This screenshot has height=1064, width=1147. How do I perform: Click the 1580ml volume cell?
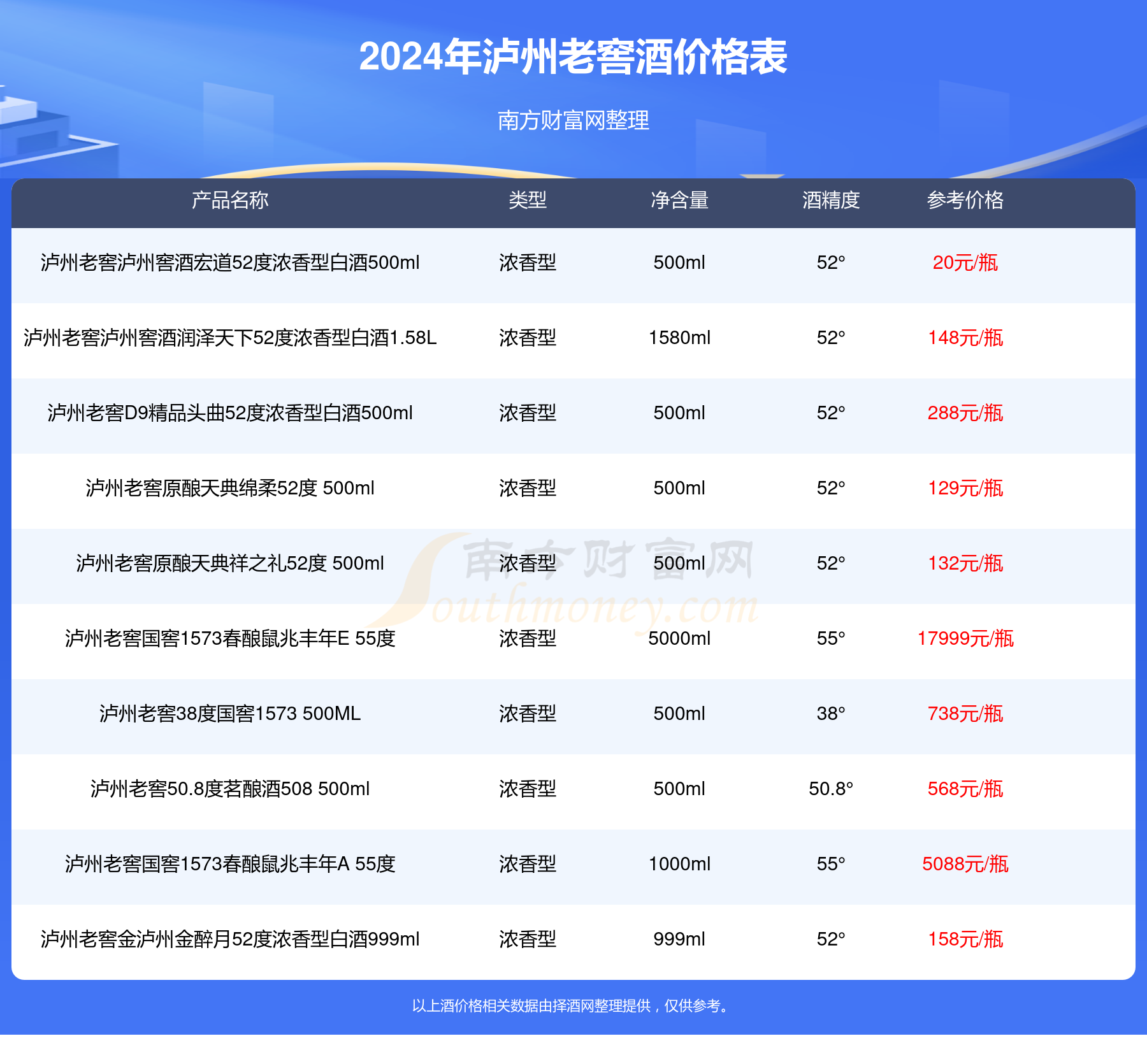(x=679, y=338)
